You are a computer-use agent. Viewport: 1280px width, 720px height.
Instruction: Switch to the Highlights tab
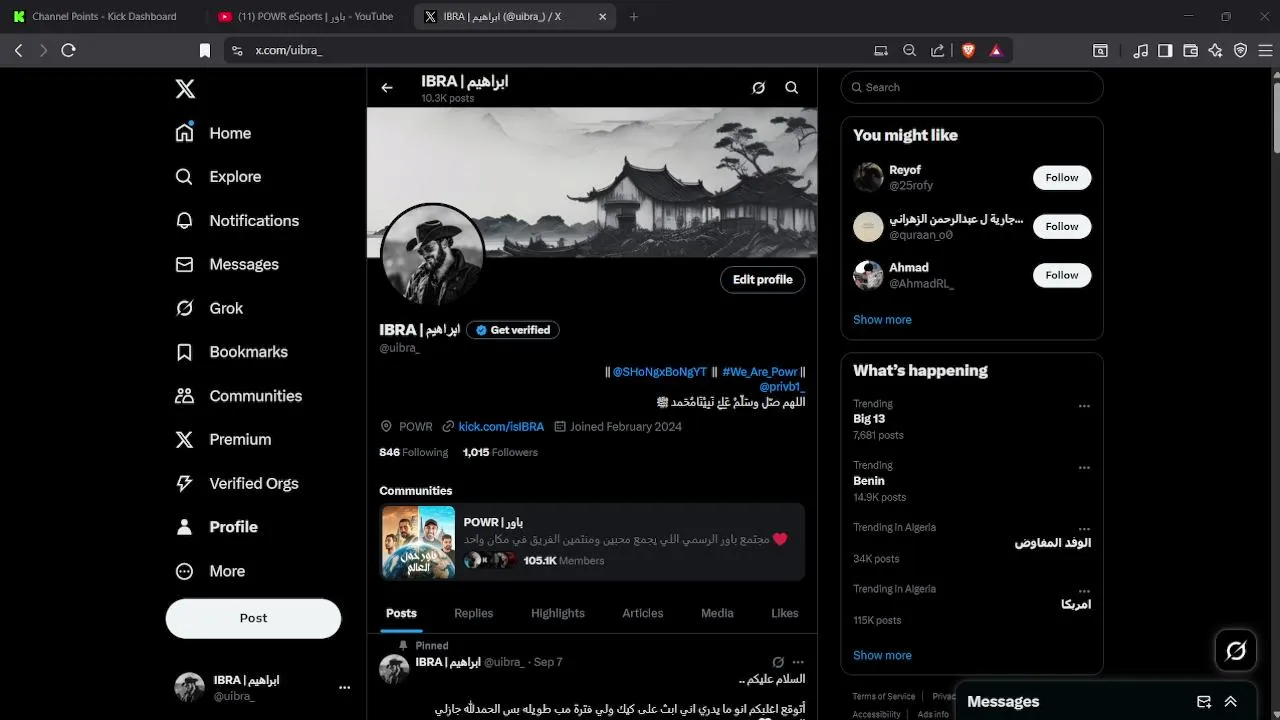558,614
